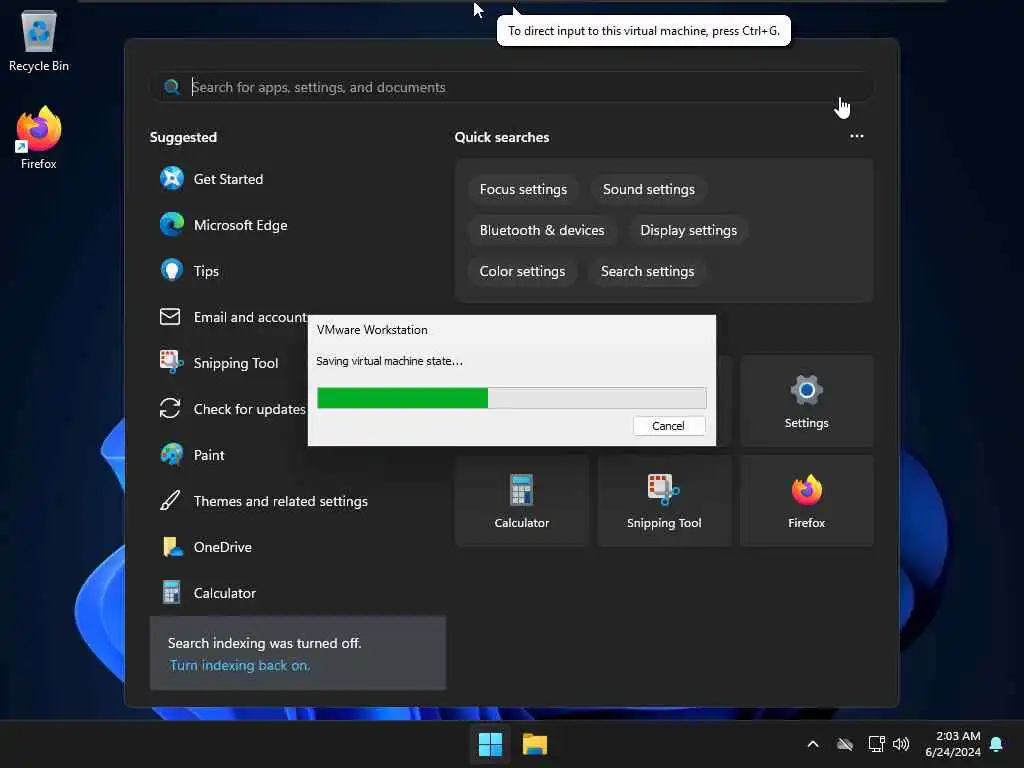Select Display settings quick search
The image size is (1024, 768).
coord(688,231)
